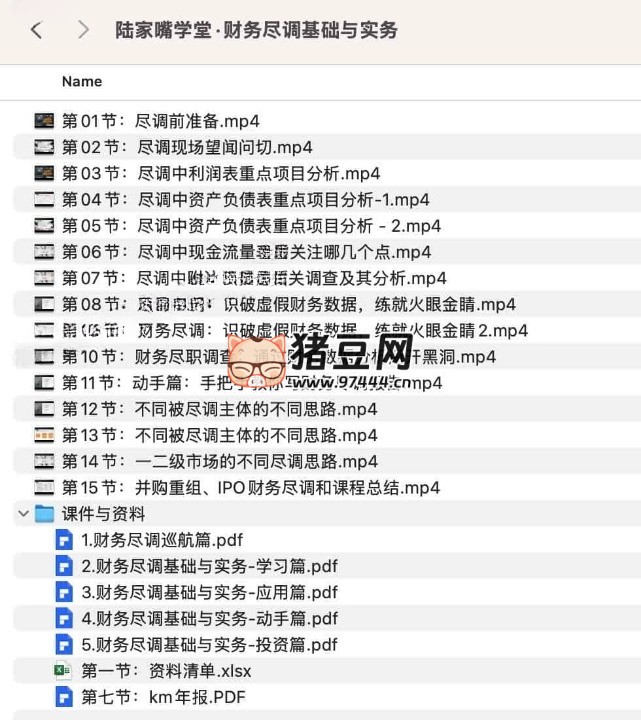Select file 2.财务尽调基础与实务-学习篇.pdf
Viewport: 641px width, 720px height.
pyautogui.click(x=209, y=566)
